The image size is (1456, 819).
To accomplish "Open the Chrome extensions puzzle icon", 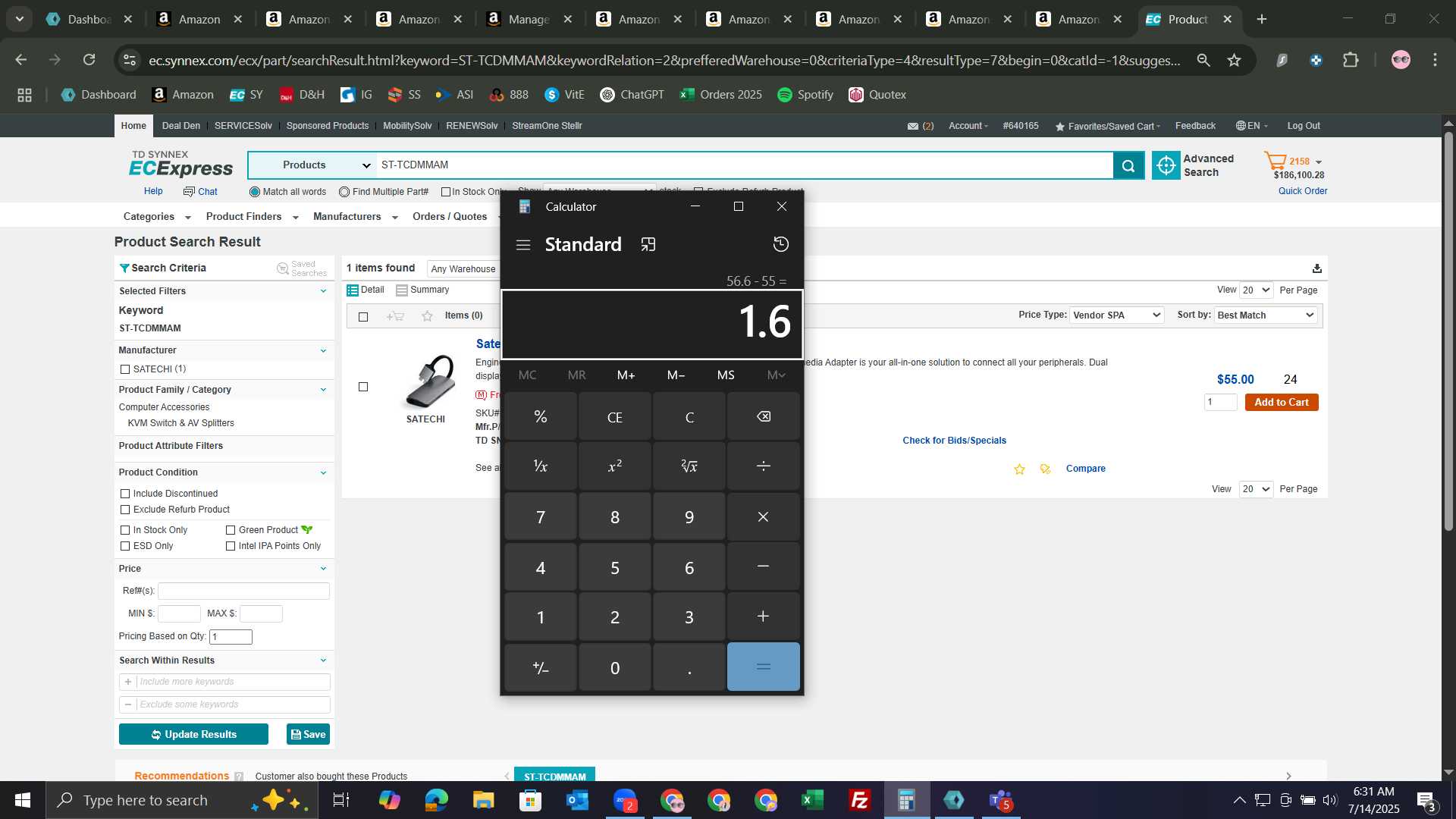I will [x=1351, y=60].
